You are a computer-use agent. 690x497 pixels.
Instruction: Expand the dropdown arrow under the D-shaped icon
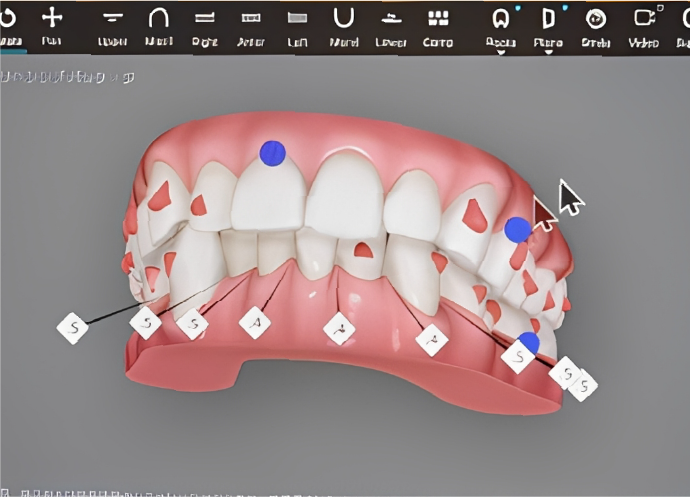[x=548, y=52]
